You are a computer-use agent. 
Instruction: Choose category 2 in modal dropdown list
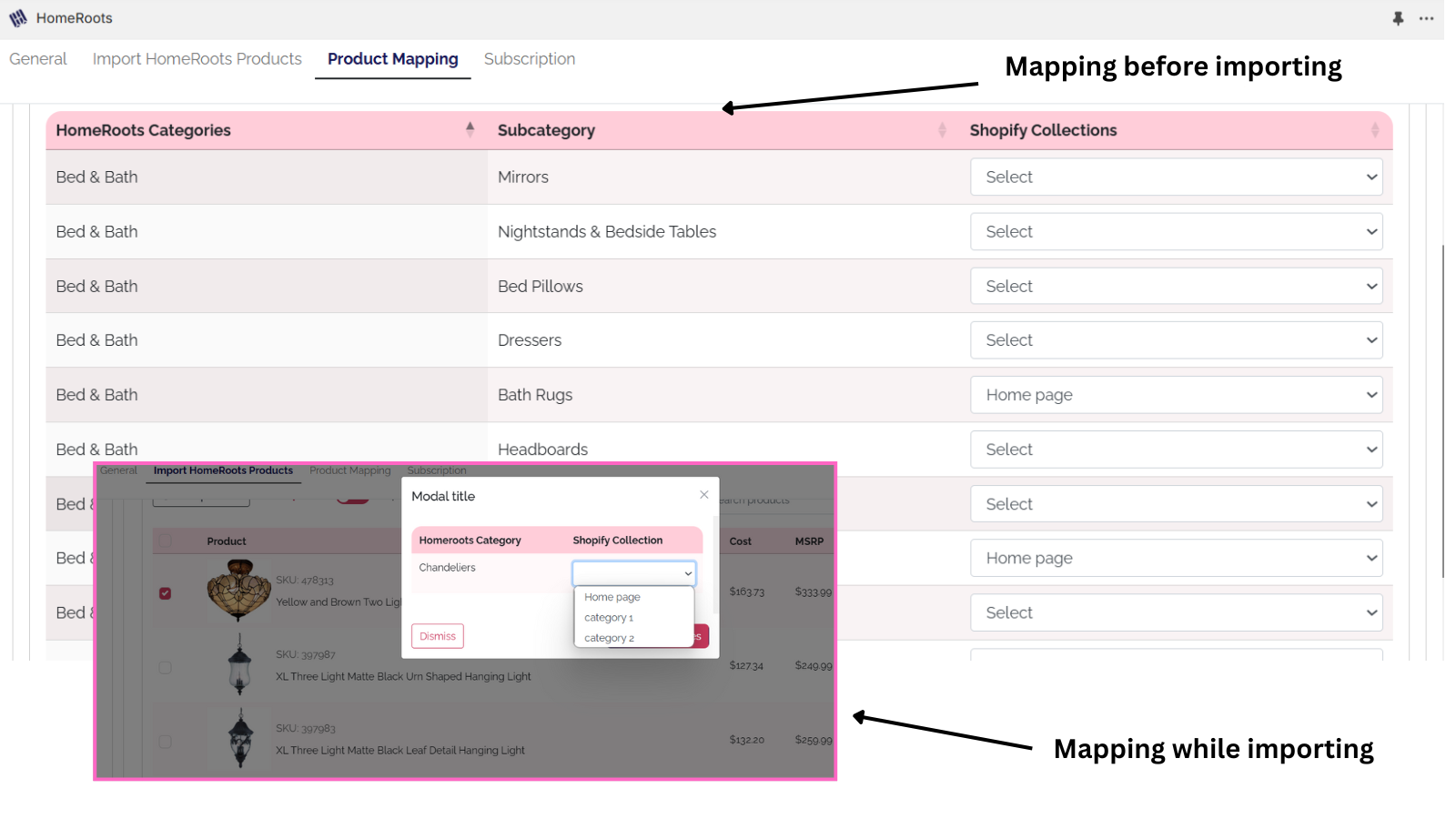click(609, 638)
